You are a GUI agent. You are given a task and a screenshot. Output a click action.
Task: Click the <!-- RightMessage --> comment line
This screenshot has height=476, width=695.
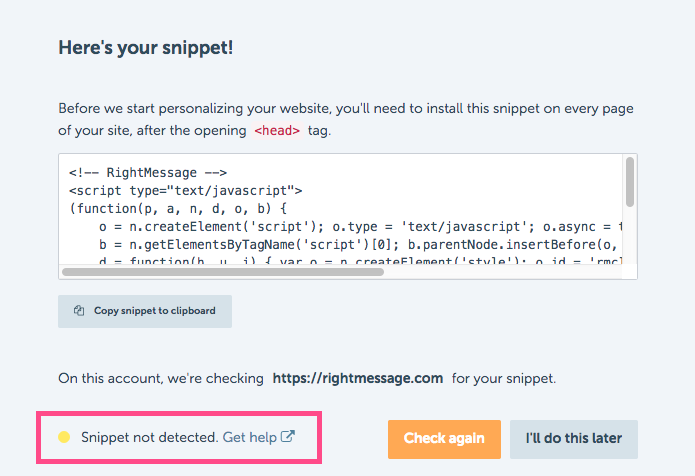point(148,172)
